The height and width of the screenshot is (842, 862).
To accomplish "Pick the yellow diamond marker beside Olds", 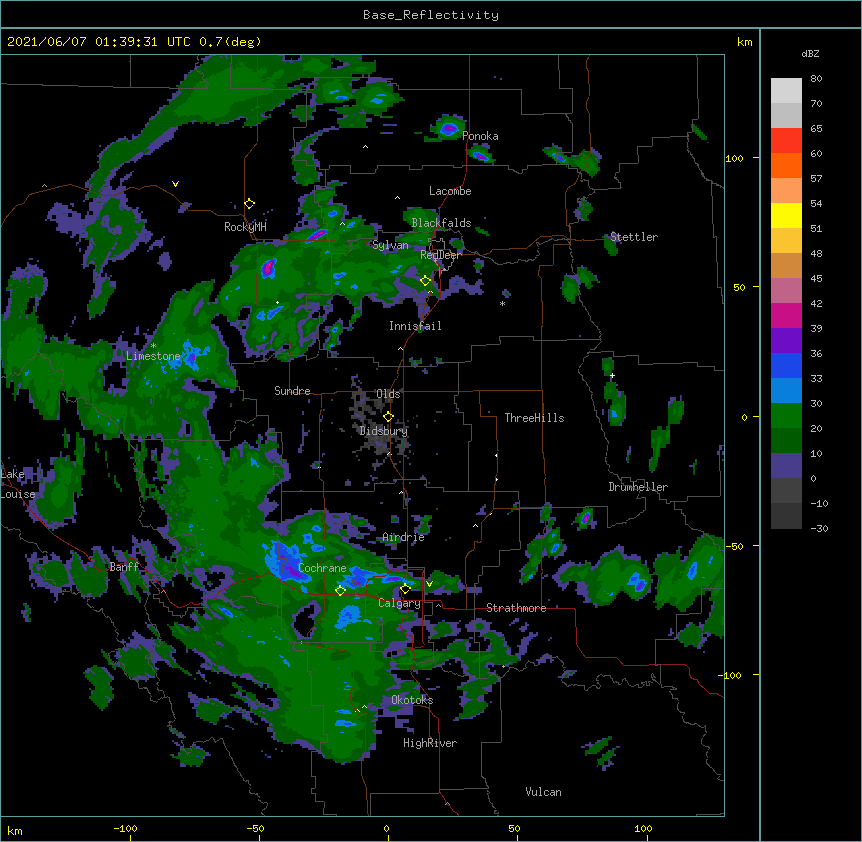I will (x=388, y=416).
